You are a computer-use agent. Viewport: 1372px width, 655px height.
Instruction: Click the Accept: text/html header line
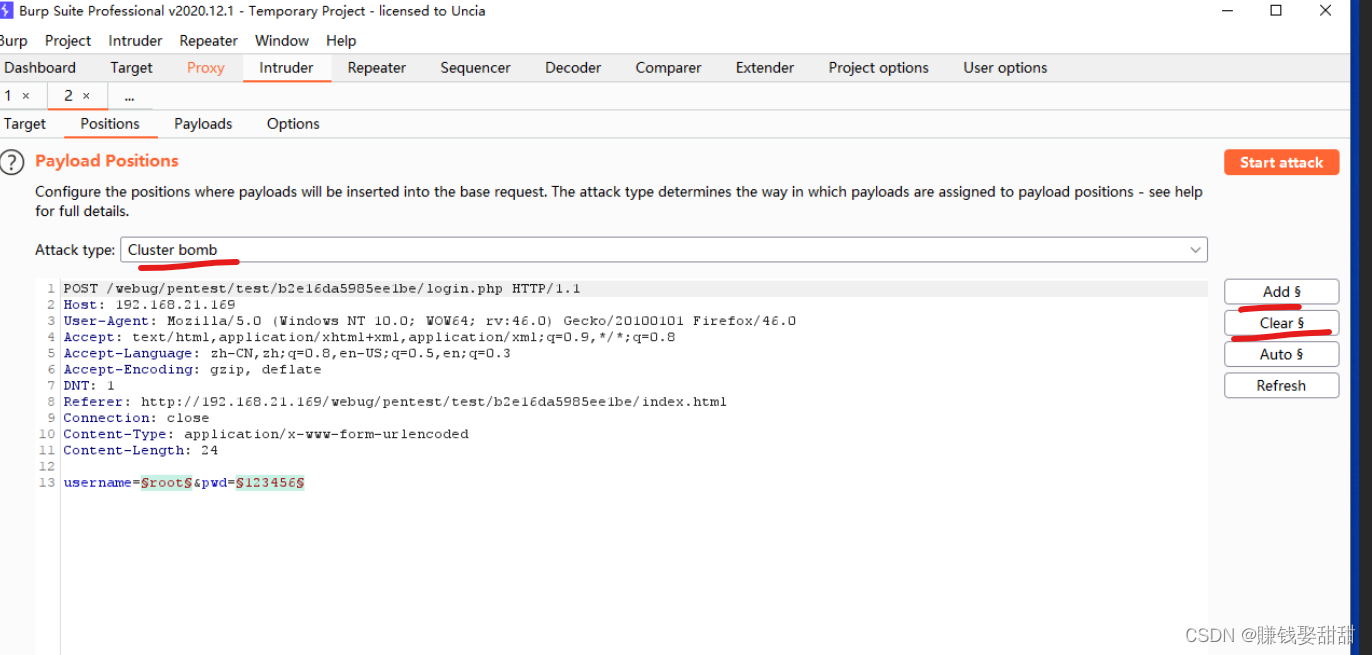369,337
